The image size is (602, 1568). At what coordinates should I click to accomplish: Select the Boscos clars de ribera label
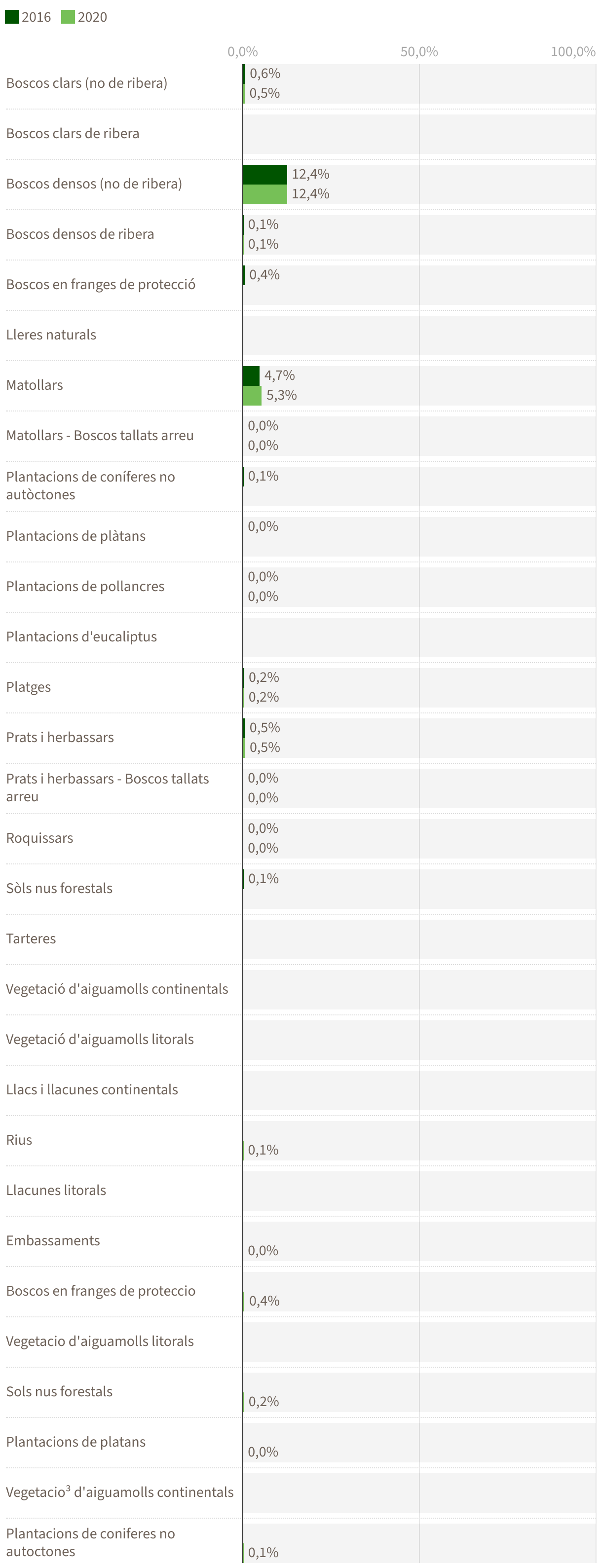point(73,133)
